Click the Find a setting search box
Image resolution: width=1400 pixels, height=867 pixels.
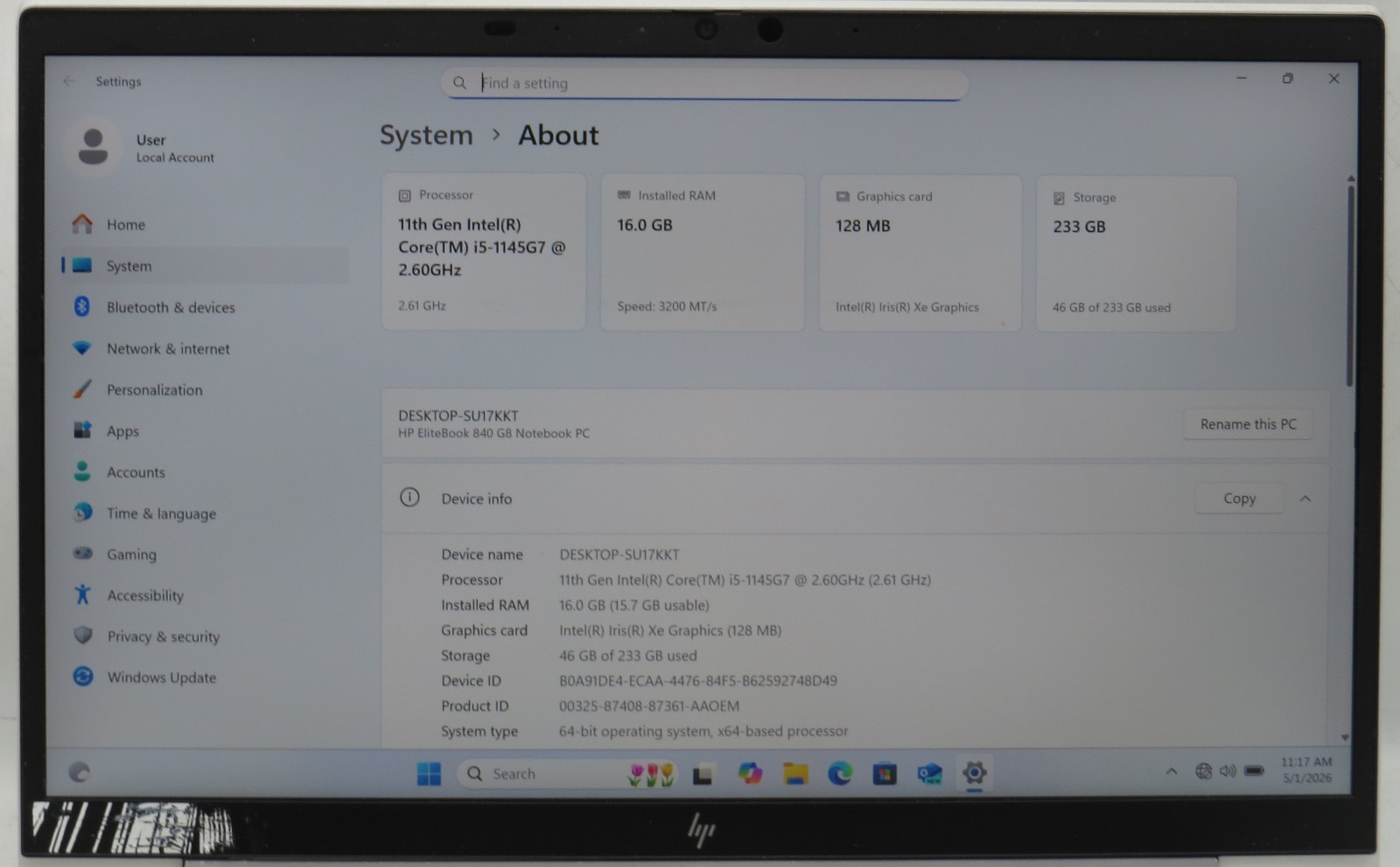coord(705,84)
